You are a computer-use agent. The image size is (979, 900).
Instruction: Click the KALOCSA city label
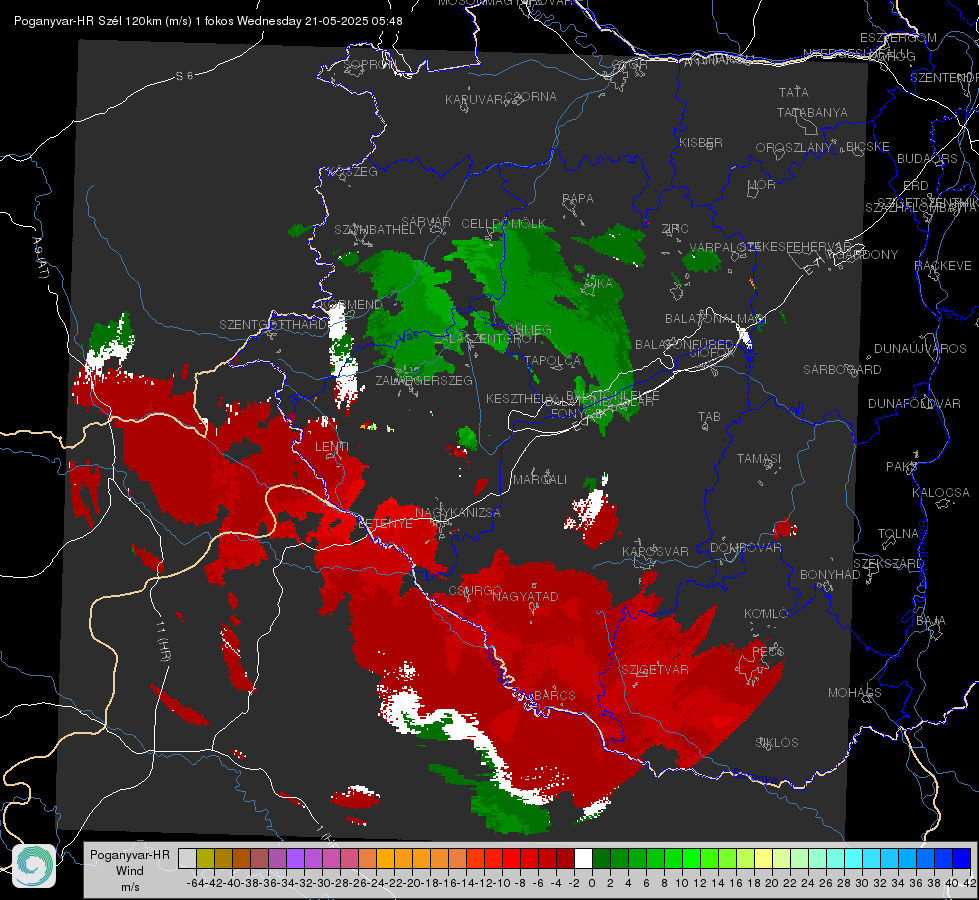(940, 493)
